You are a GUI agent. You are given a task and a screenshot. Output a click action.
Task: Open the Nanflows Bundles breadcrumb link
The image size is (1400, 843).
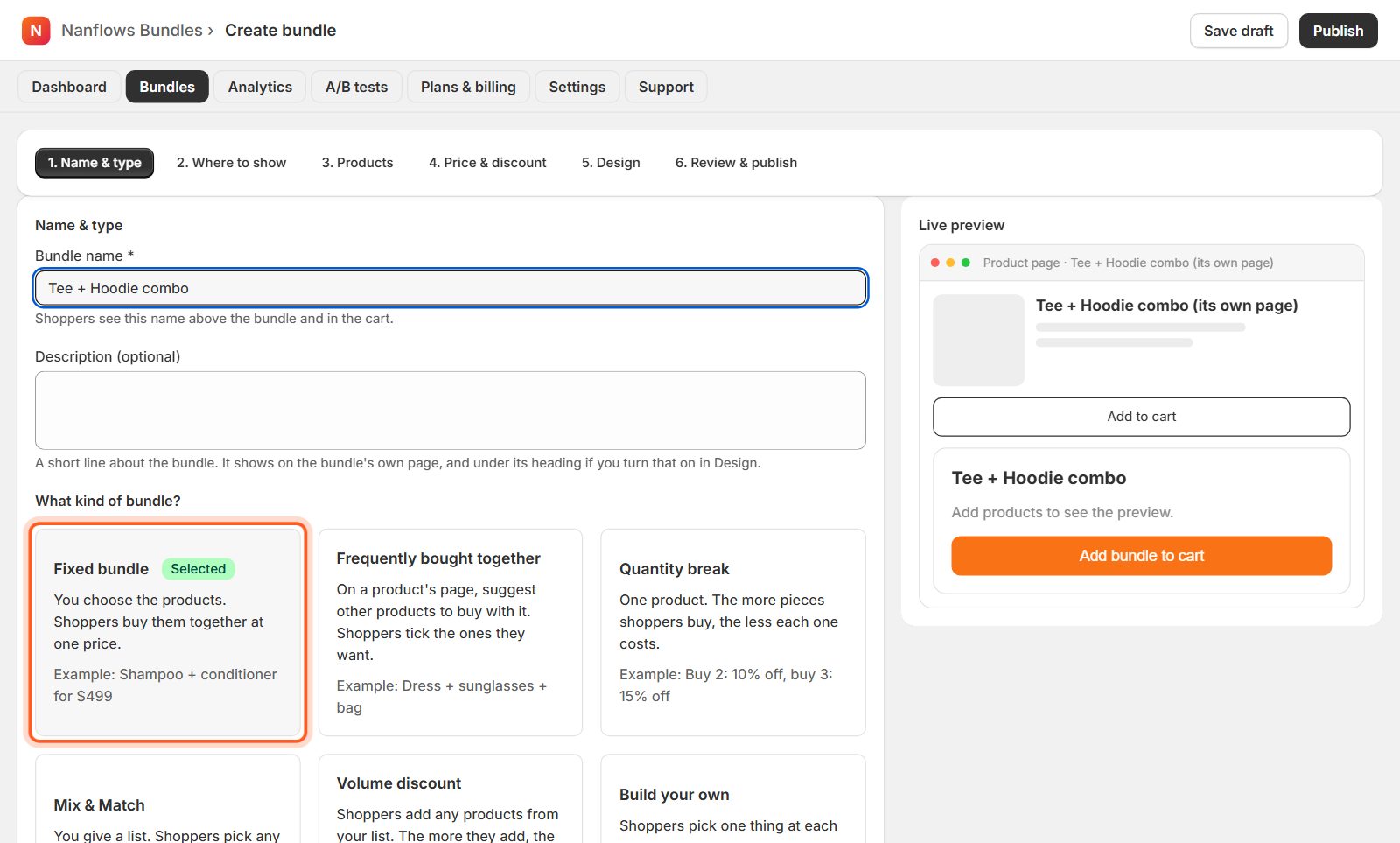(x=132, y=31)
